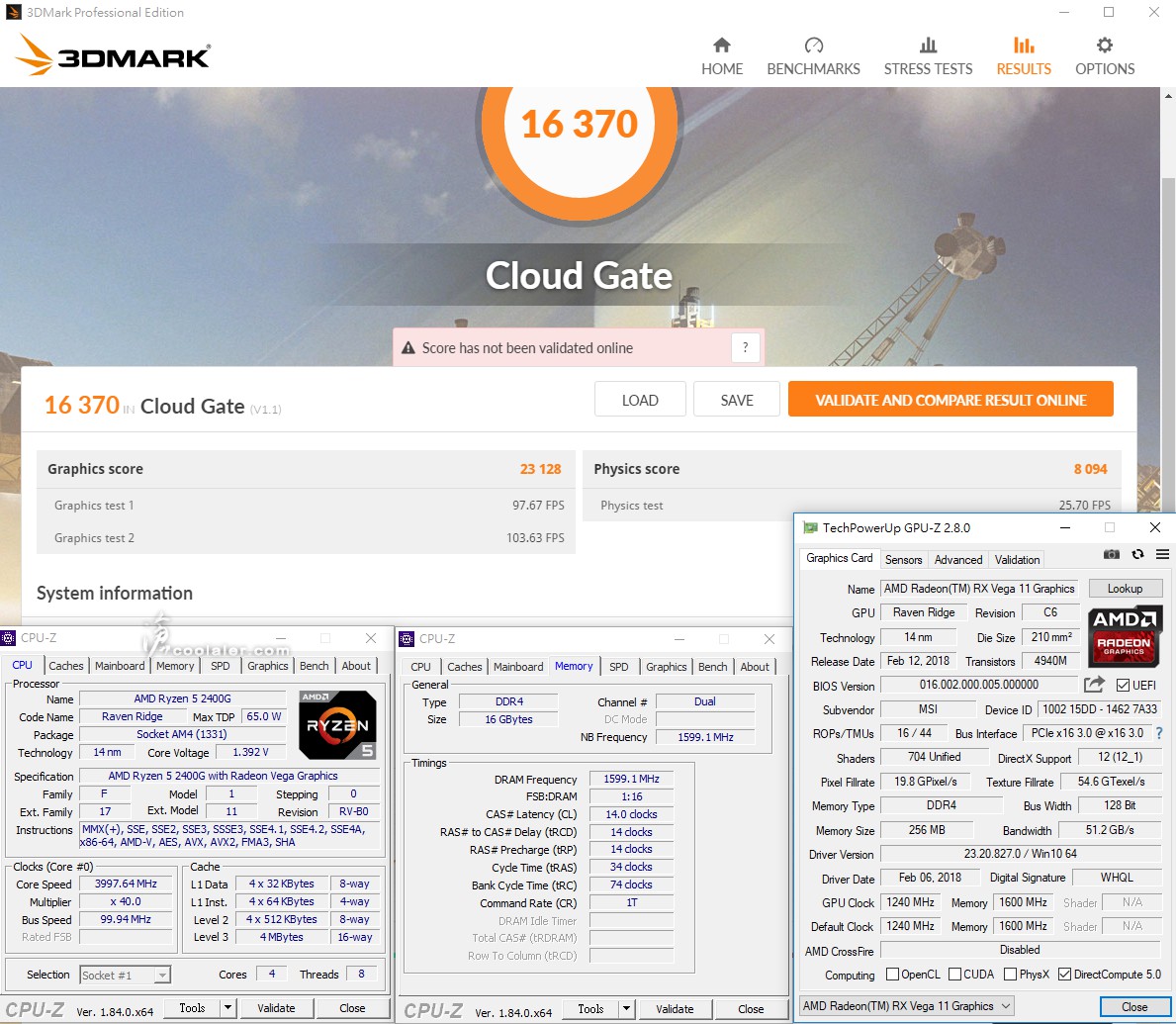The image size is (1176, 1024).
Task: Open Bench tab in memory CPU-Z window
Action: (x=712, y=666)
